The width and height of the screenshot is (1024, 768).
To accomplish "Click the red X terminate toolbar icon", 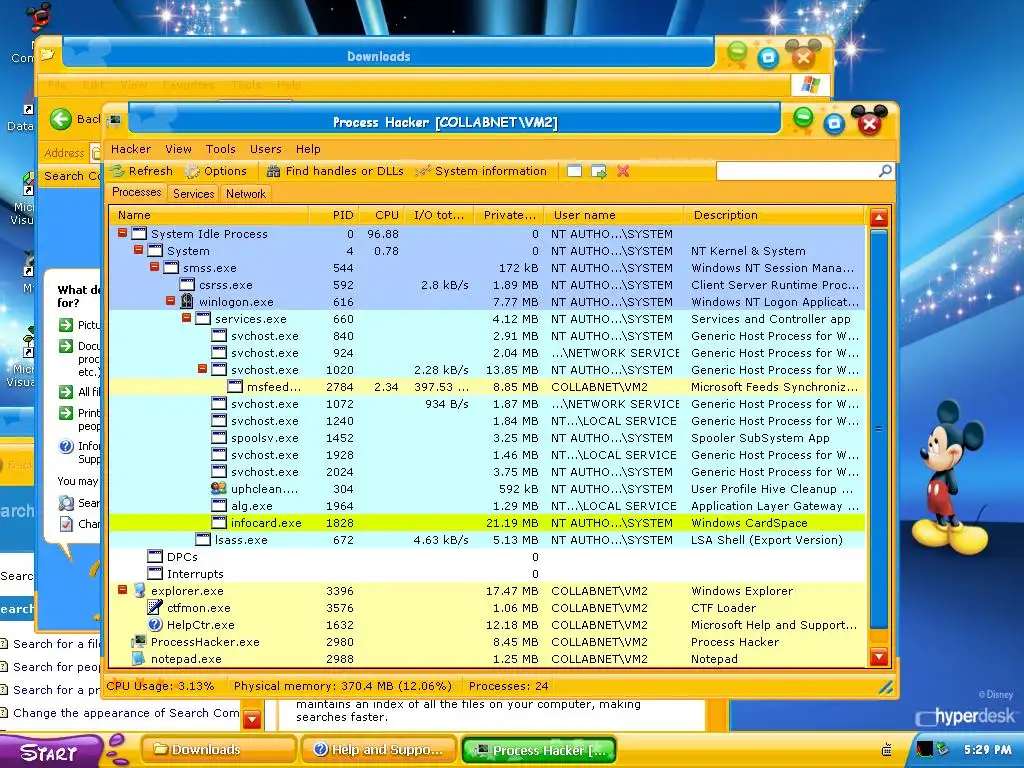I will coord(623,171).
